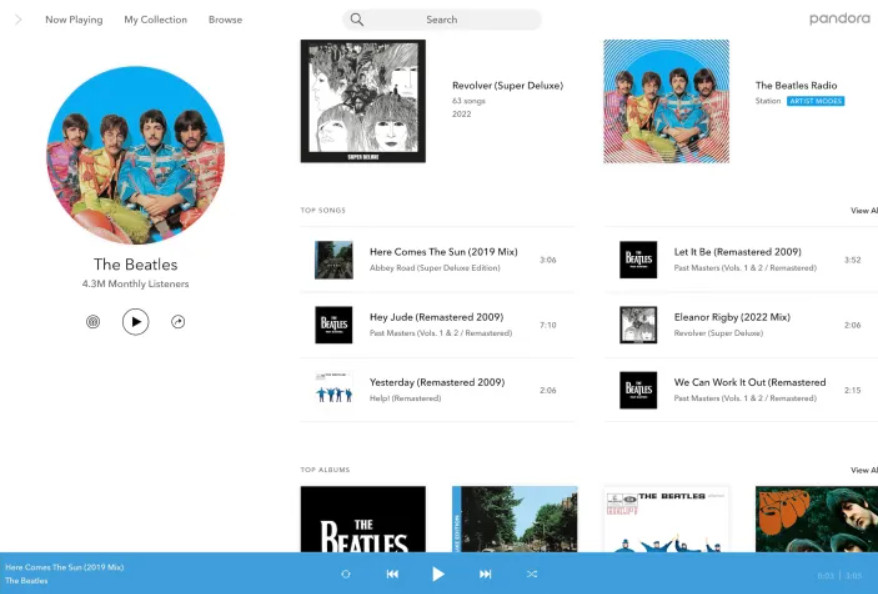Click The Beatles artist name heading
Screen dimensions: 878x594
pos(136,264)
